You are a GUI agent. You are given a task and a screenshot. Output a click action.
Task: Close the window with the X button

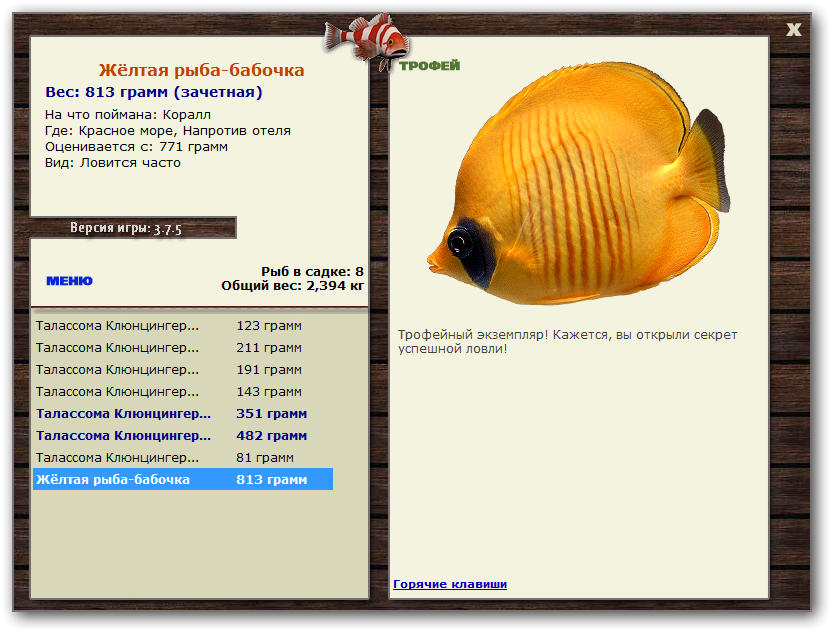click(793, 29)
